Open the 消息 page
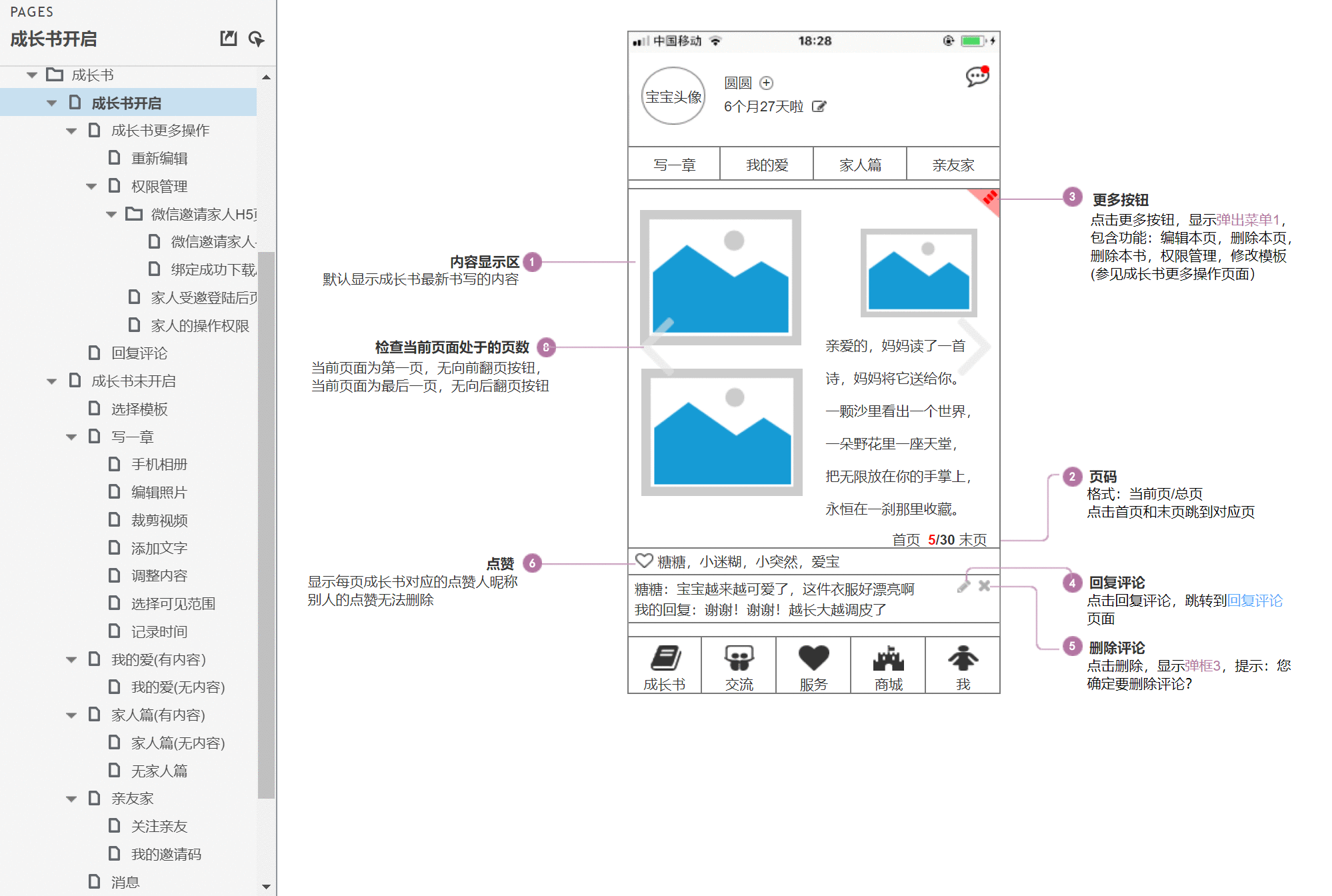The height and width of the screenshot is (896, 1332). tap(125, 883)
